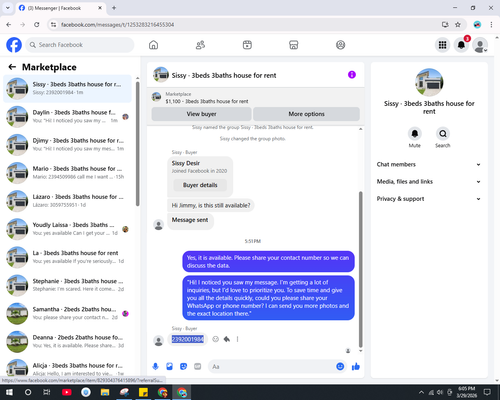Expand Media, files and links section

click(x=429, y=182)
